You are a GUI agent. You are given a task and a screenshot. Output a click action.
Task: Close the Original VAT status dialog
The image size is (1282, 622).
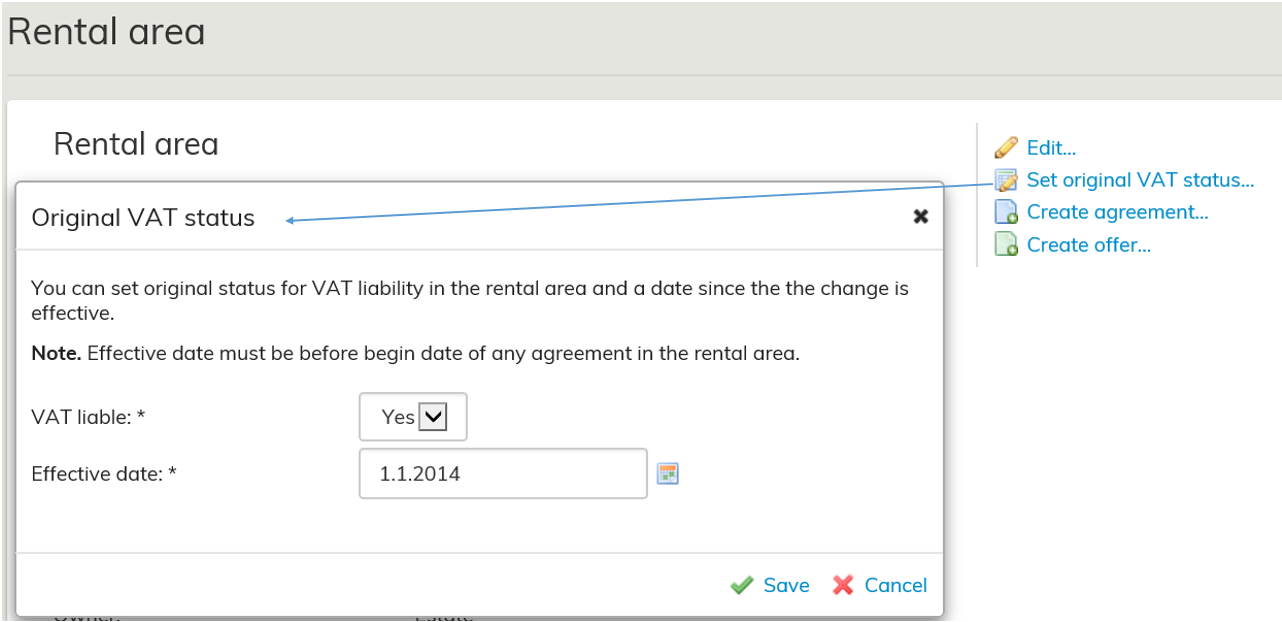[x=921, y=217]
